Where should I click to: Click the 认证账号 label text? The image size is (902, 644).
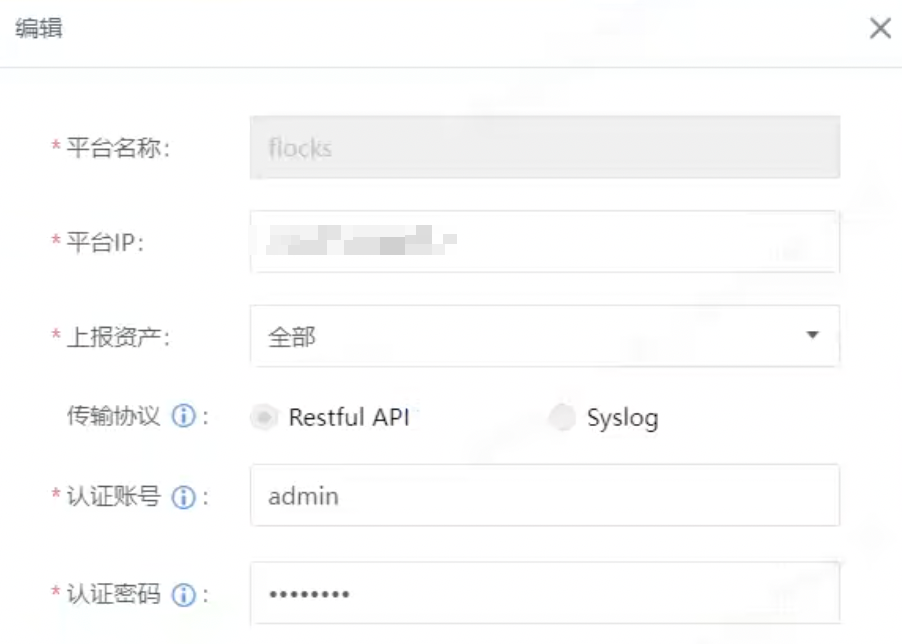coord(113,496)
